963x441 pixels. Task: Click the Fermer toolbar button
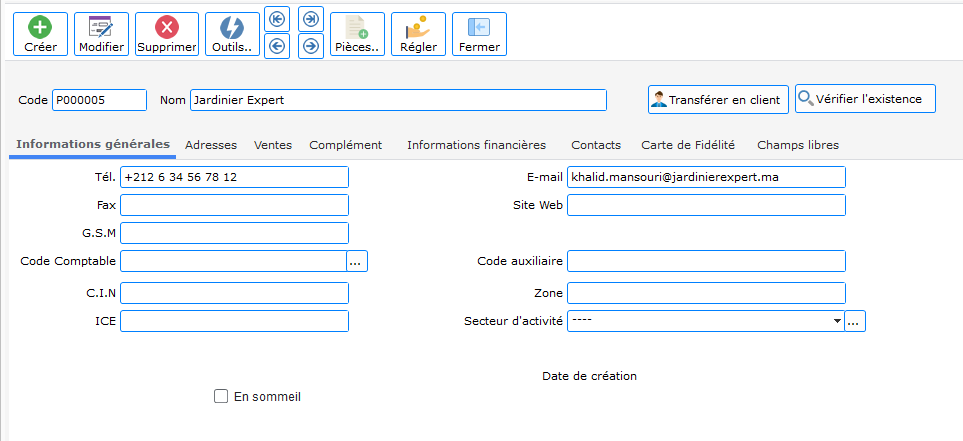pyautogui.click(x=479, y=34)
